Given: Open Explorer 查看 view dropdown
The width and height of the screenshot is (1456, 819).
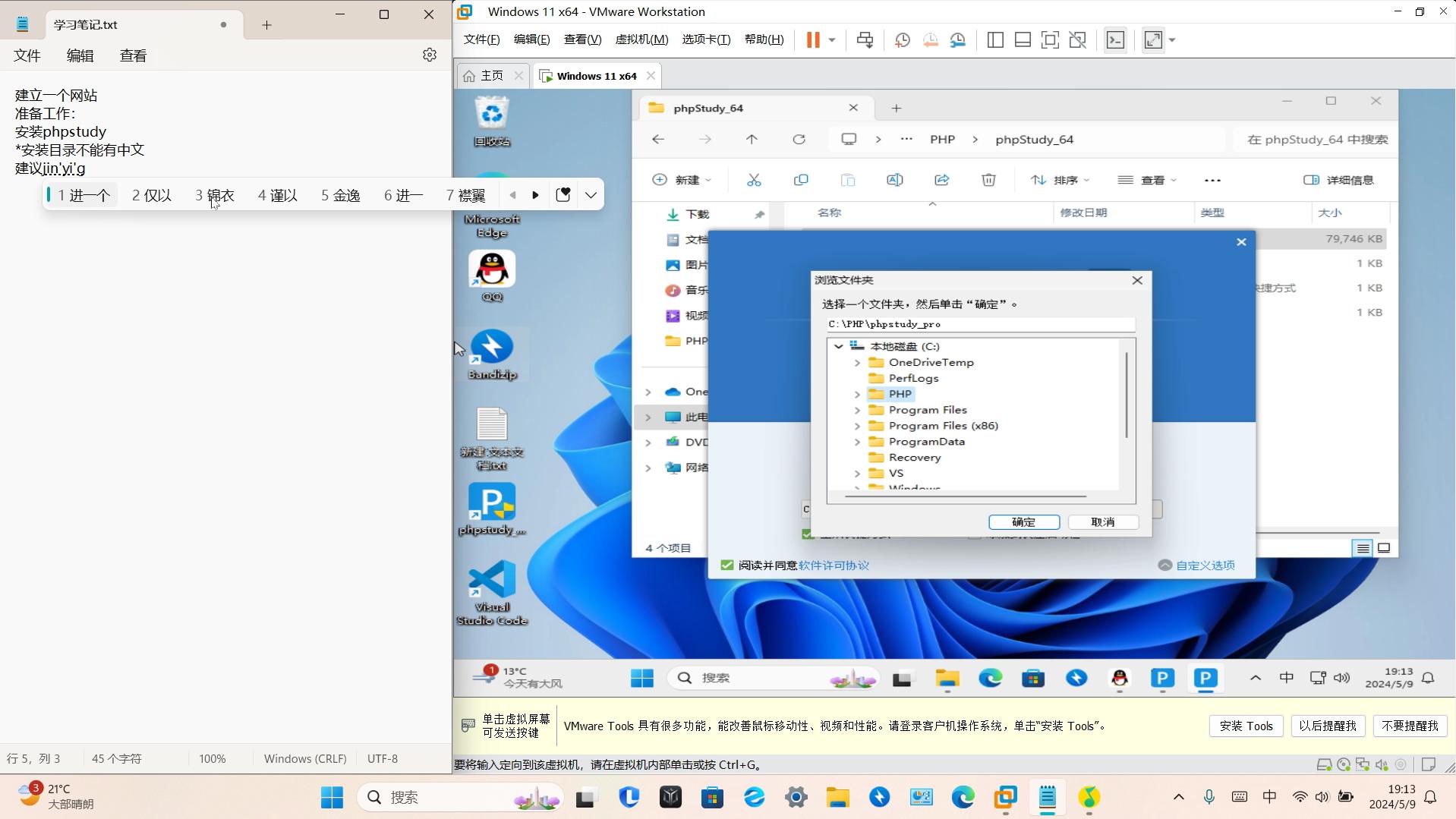Looking at the screenshot, I should point(1147,180).
